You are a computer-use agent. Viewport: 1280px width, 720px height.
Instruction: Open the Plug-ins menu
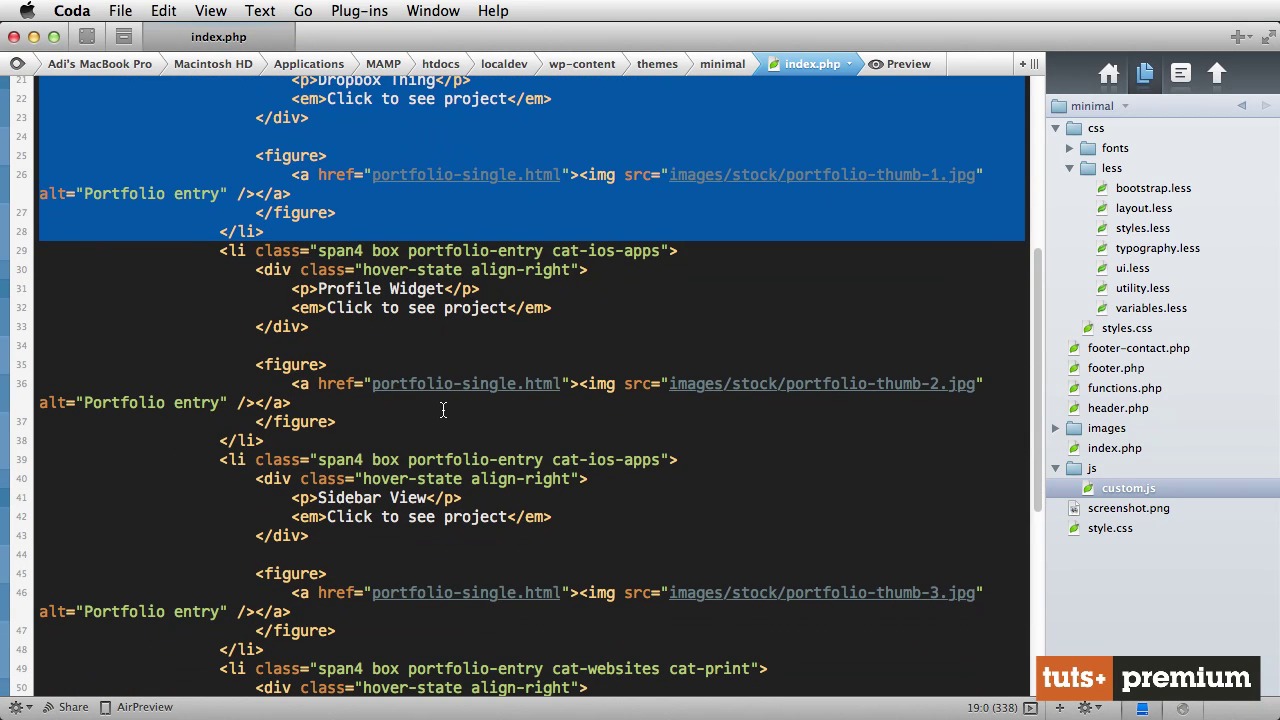[x=359, y=11]
